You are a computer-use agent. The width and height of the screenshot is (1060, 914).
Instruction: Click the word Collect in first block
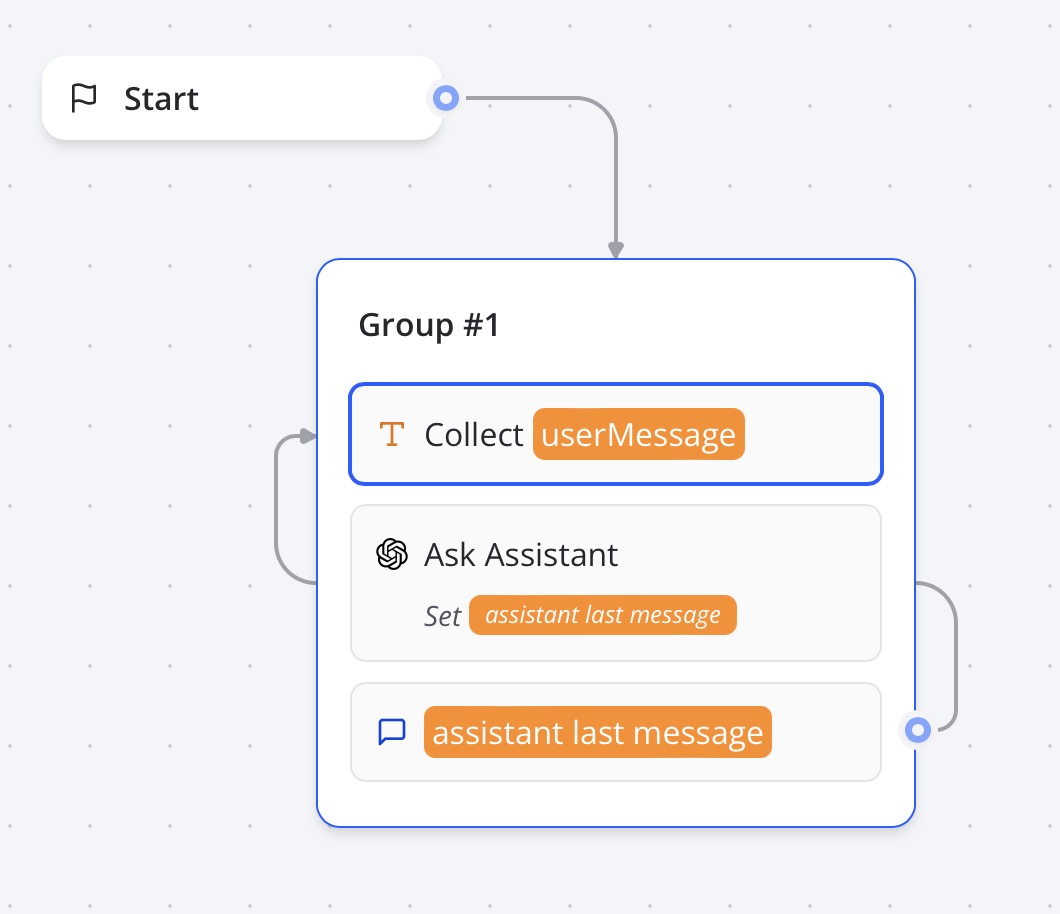pyautogui.click(x=473, y=435)
